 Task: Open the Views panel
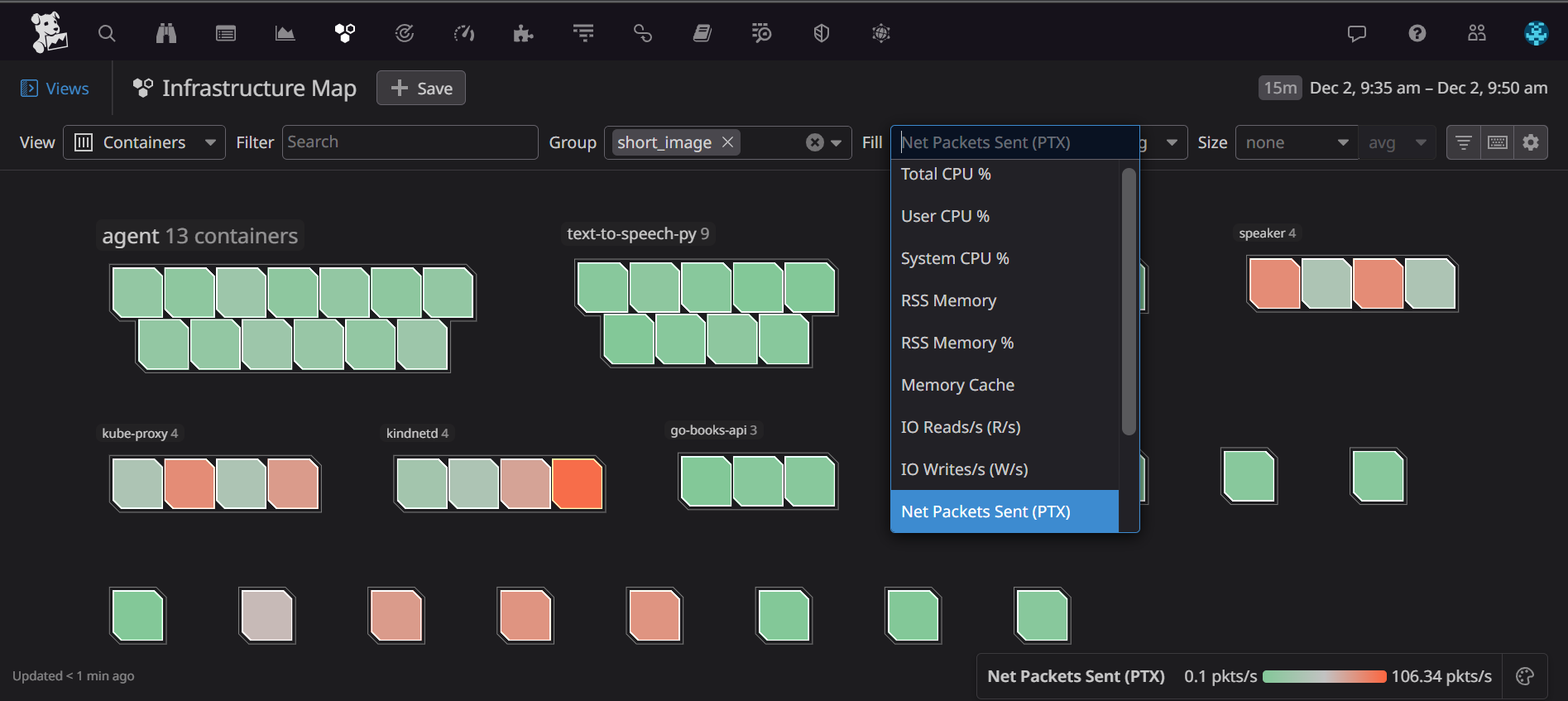(x=55, y=89)
